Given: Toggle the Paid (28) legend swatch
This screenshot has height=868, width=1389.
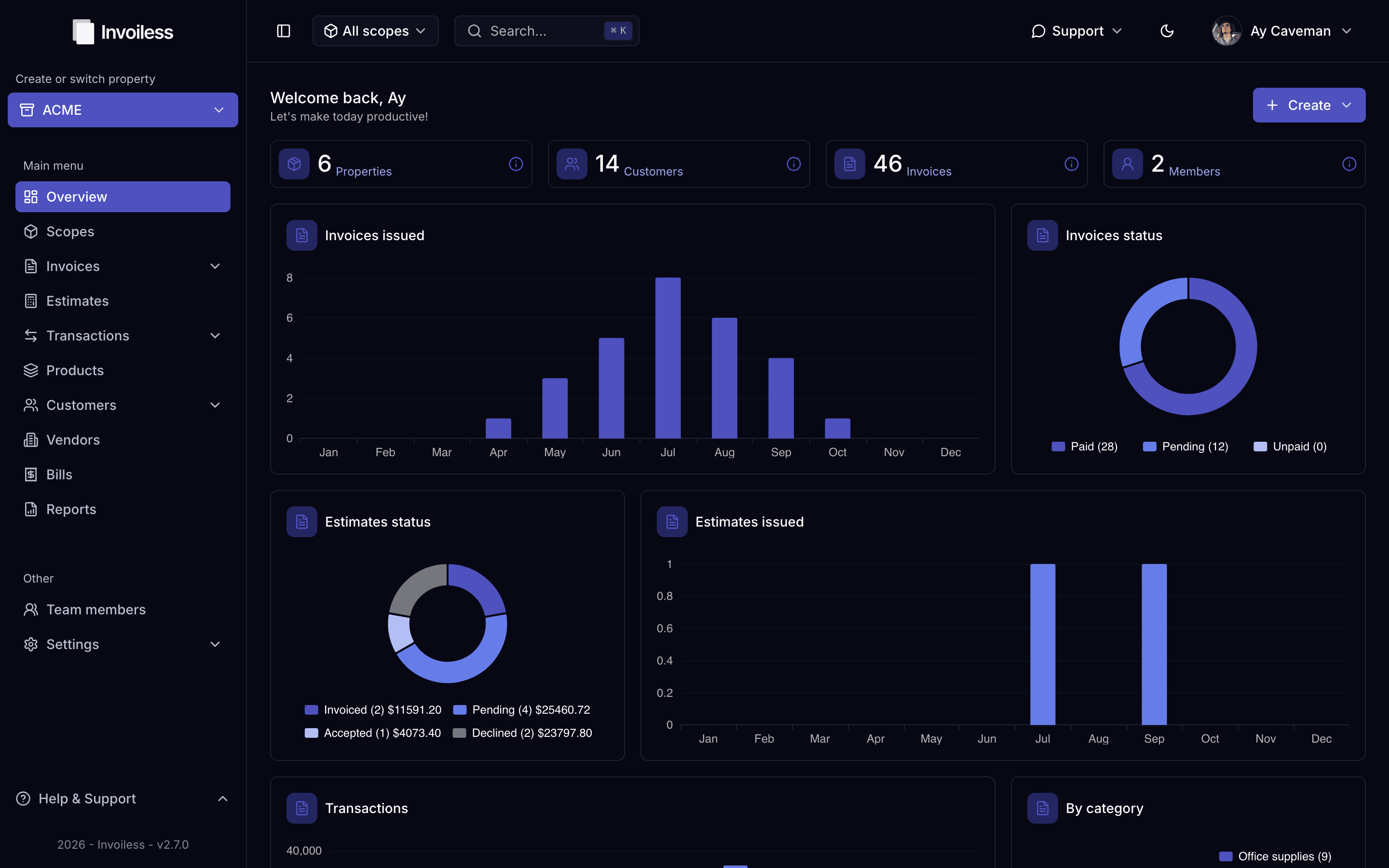Looking at the screenshot, I should 1059,447.
